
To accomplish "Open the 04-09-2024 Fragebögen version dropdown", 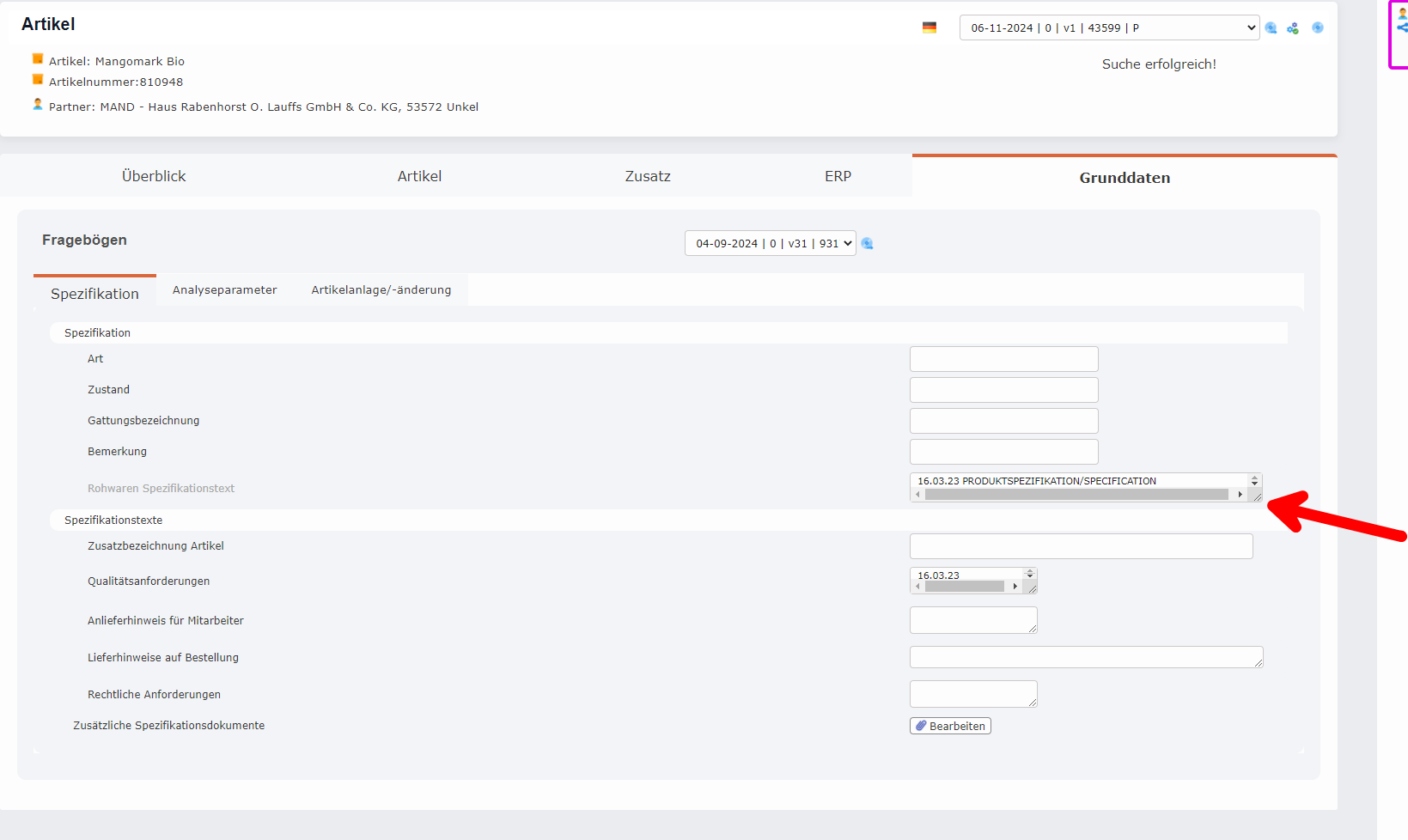I will (770, 243).
